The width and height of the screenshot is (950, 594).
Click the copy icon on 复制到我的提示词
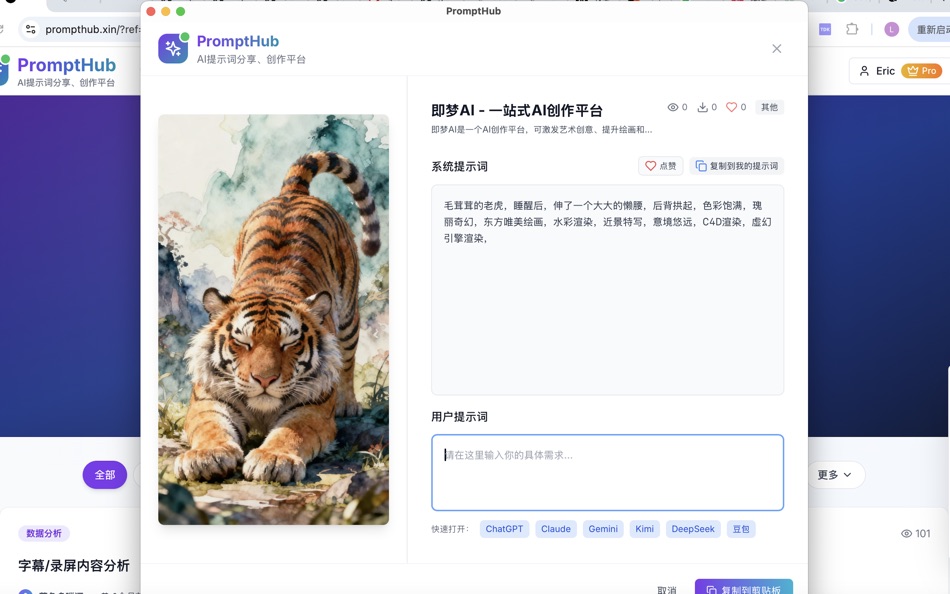[701, 166]
